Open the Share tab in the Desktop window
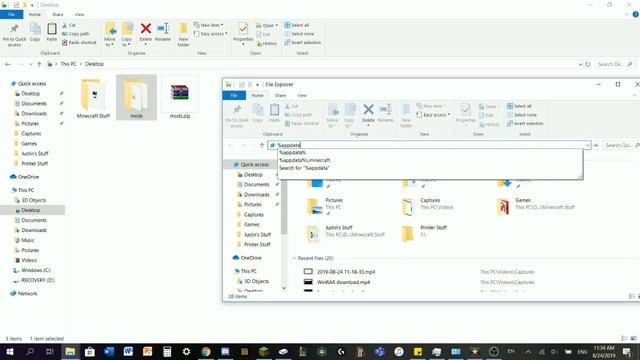The image size is (640, 360). [x=58, y=14]
